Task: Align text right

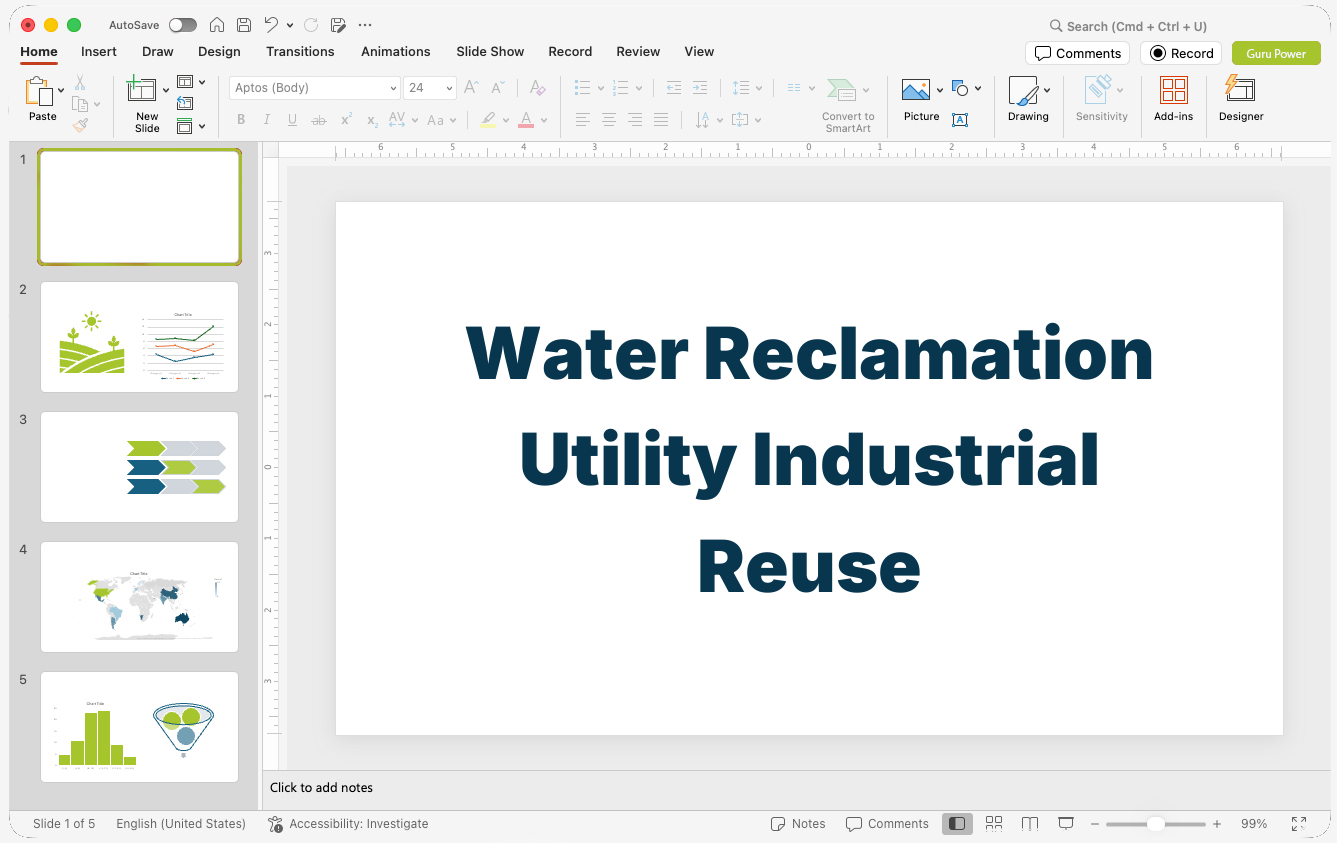Action: [635, 120]
